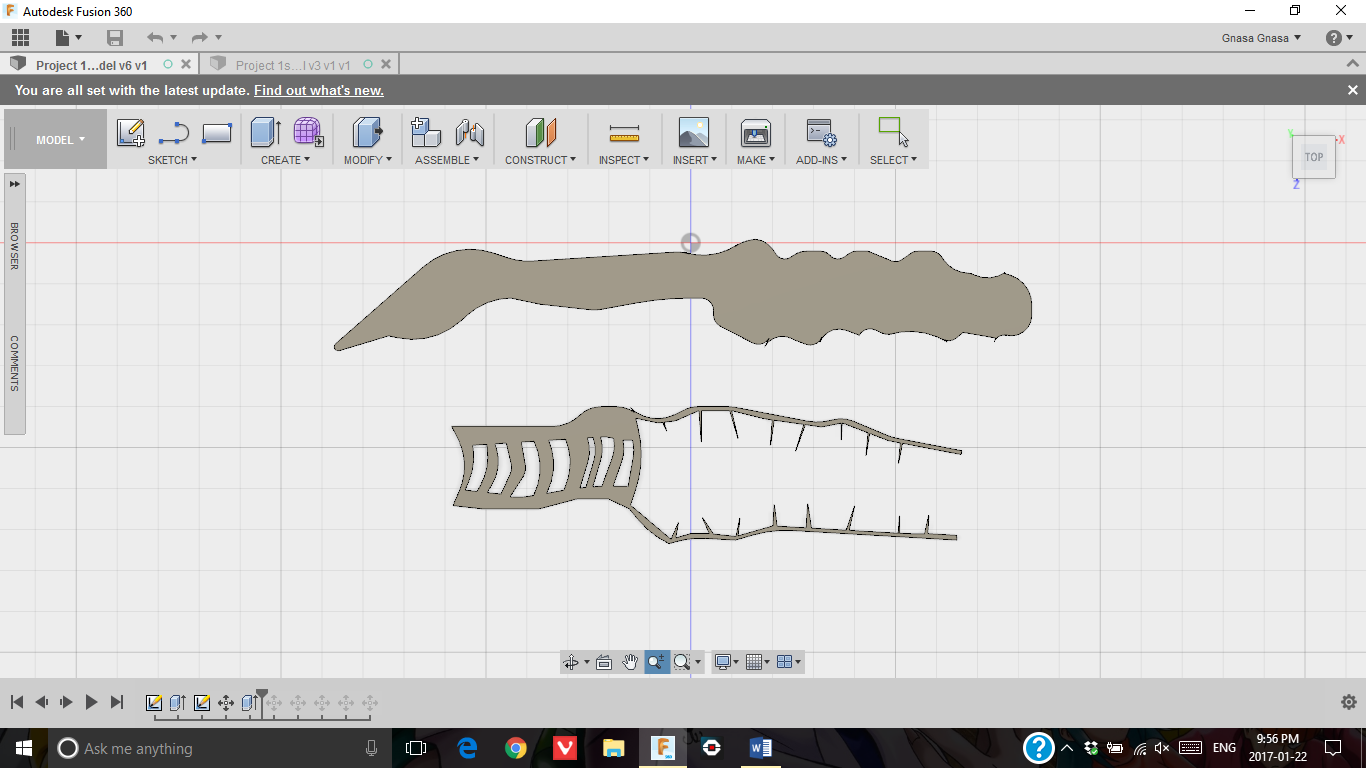
Task: Expand the side panel double-arrow
Action: (x=15, y=184)
